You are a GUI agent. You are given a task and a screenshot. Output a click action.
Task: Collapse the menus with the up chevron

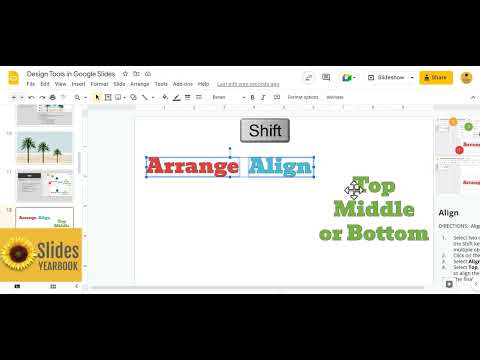(x=473, y=97)
